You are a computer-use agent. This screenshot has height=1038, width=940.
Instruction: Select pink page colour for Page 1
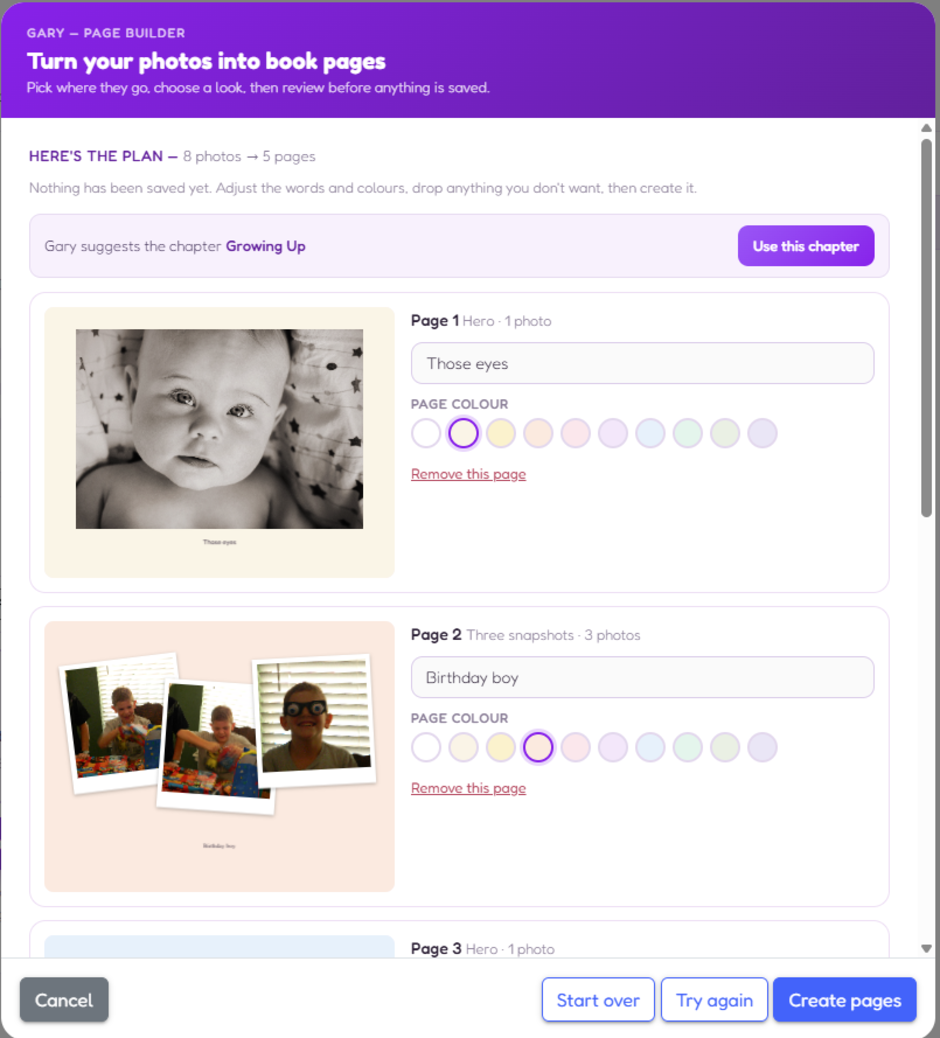575,434
